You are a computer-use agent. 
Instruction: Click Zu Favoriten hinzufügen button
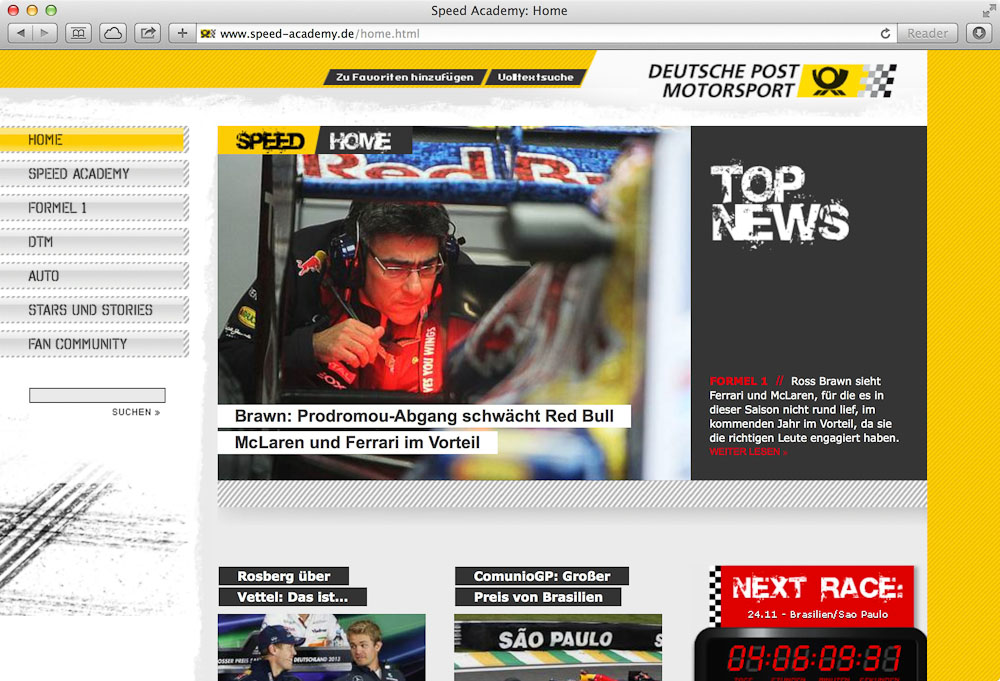[405, 77]
